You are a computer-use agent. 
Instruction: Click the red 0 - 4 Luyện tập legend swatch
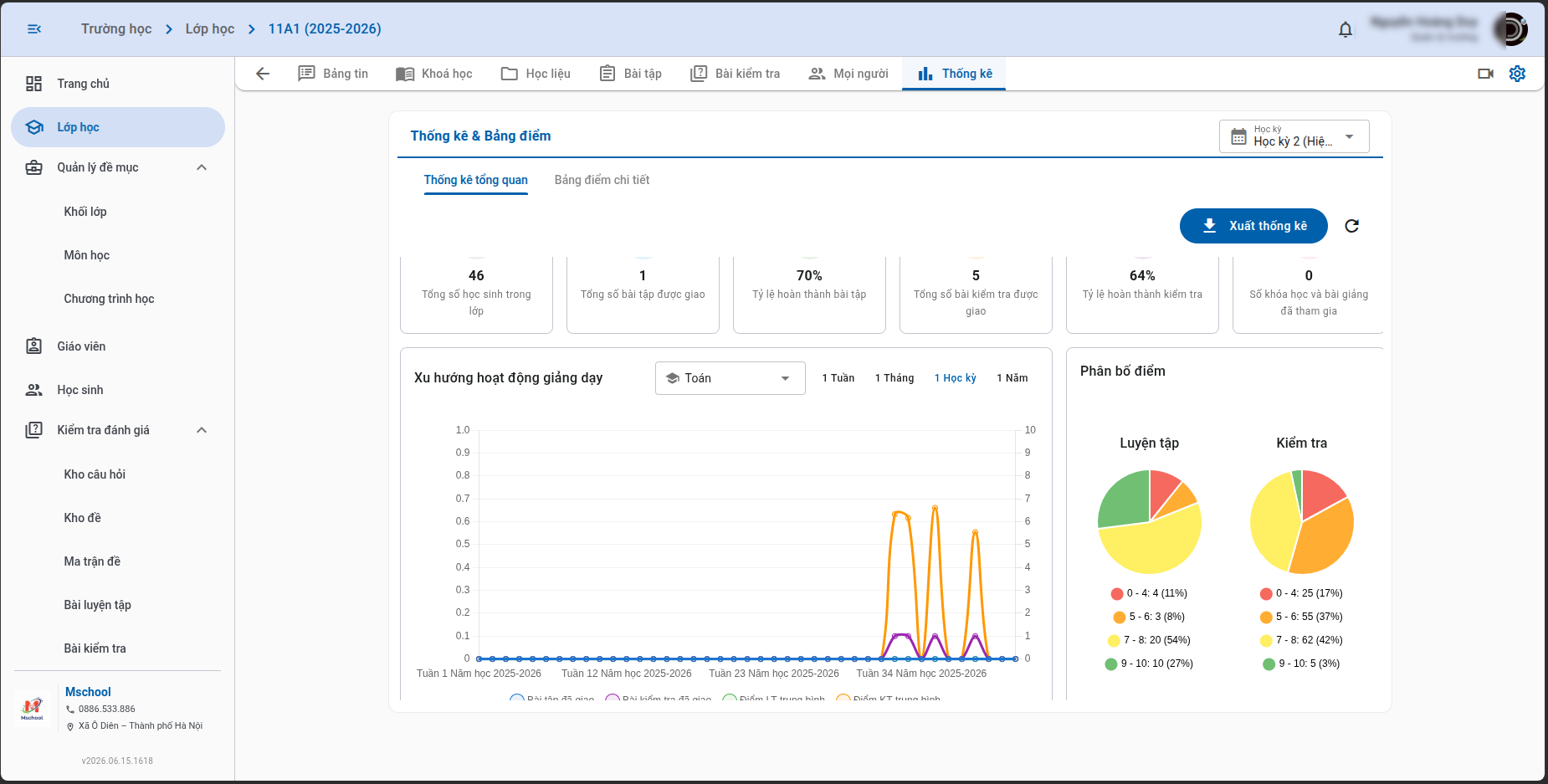(1117, 594)
